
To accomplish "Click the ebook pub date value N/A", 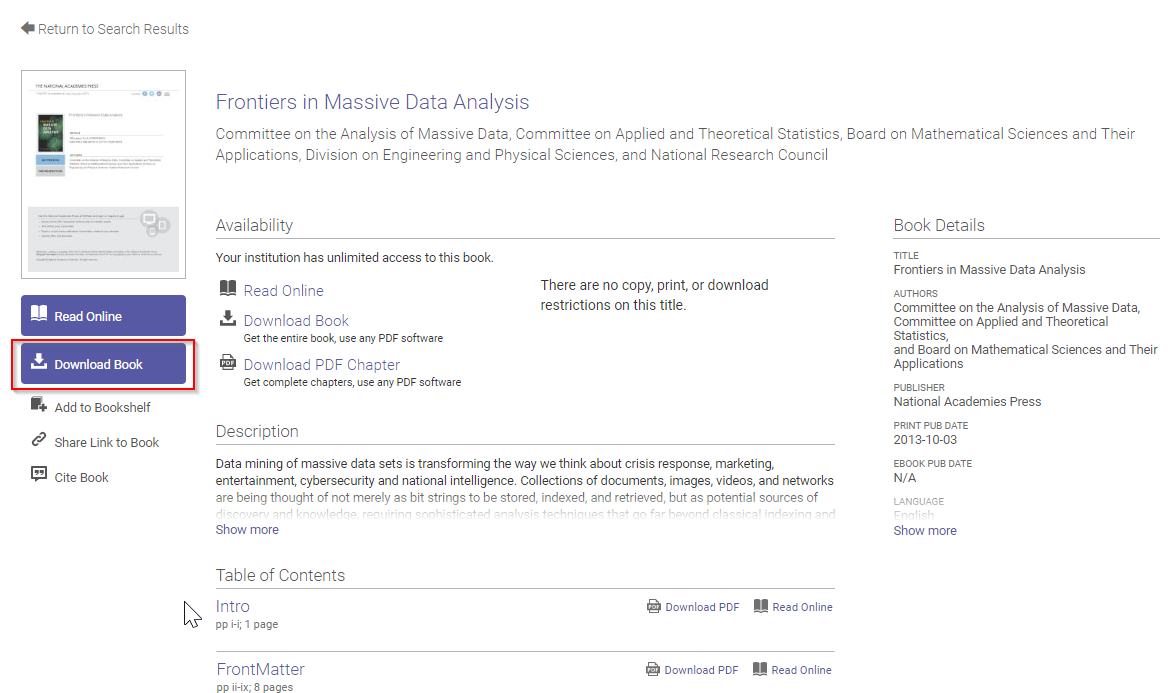I will (904, 478).
